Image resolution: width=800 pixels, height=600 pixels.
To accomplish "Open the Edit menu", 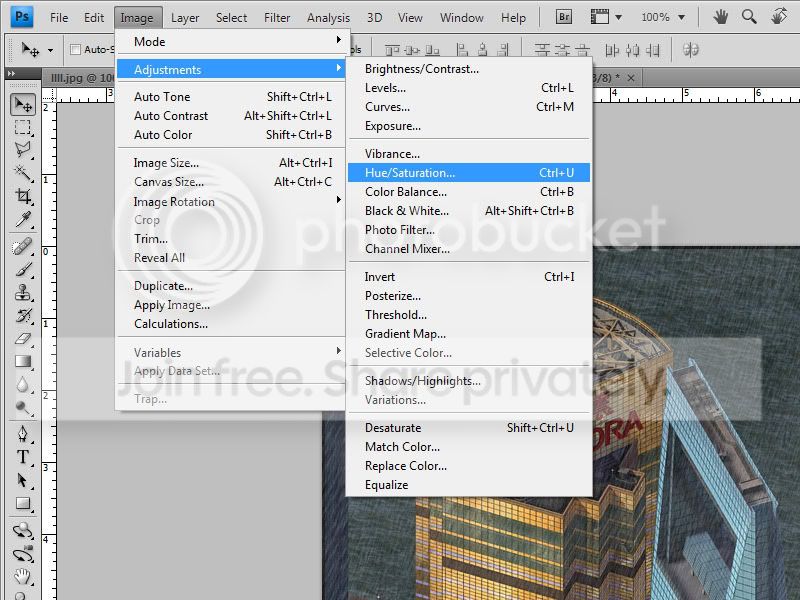I will click(94, 18).
